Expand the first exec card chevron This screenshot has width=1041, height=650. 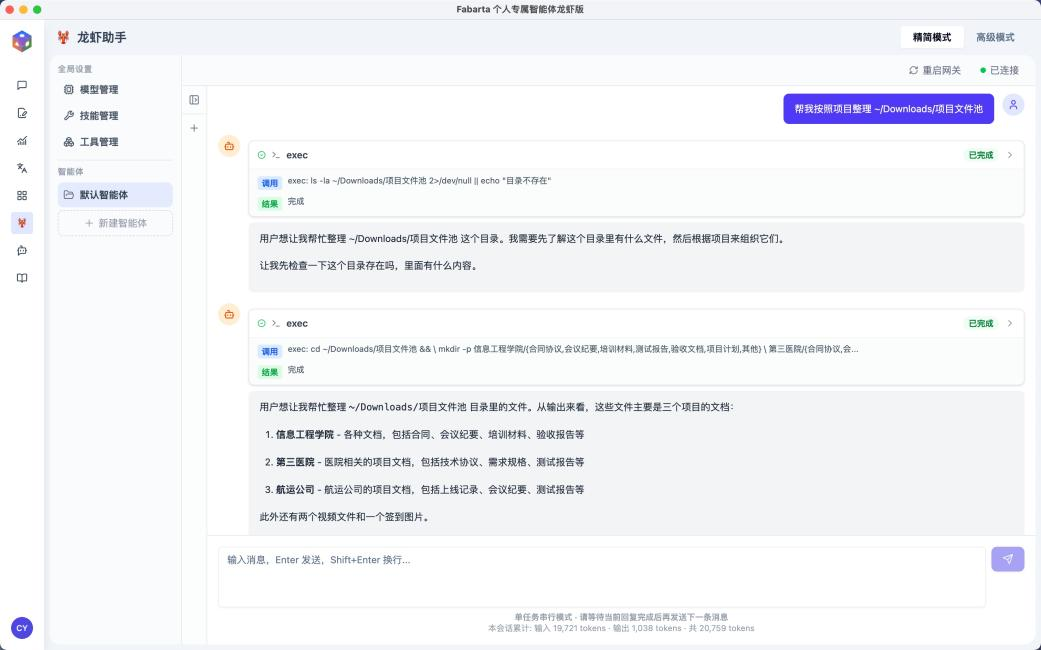[1010, 155]
